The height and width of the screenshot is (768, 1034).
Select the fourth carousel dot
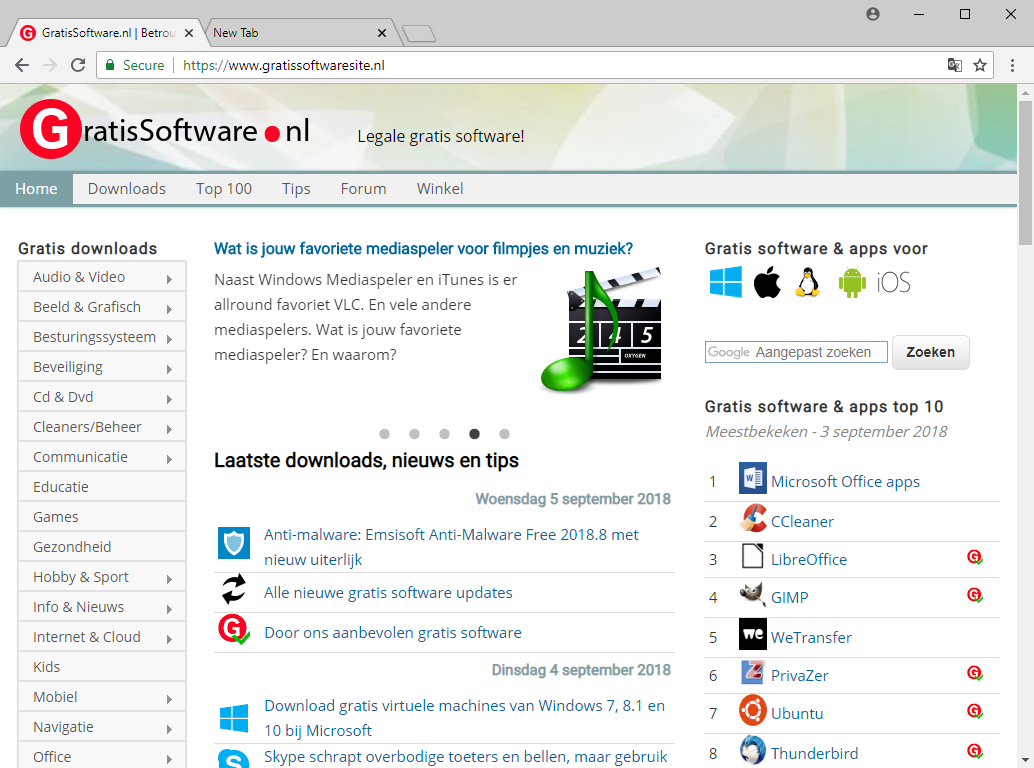pyautogui.click(x=474, y=434)
